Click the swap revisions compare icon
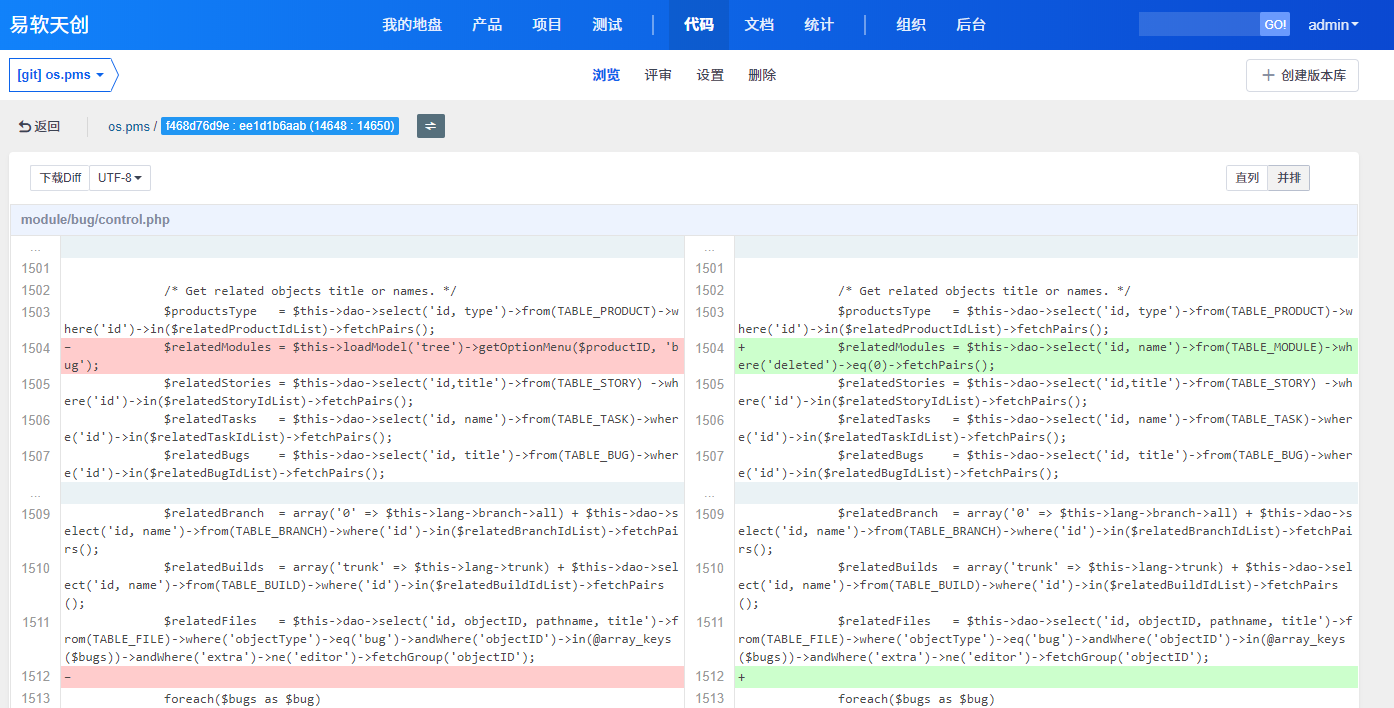1394x708 pixels. click(430, 126)
